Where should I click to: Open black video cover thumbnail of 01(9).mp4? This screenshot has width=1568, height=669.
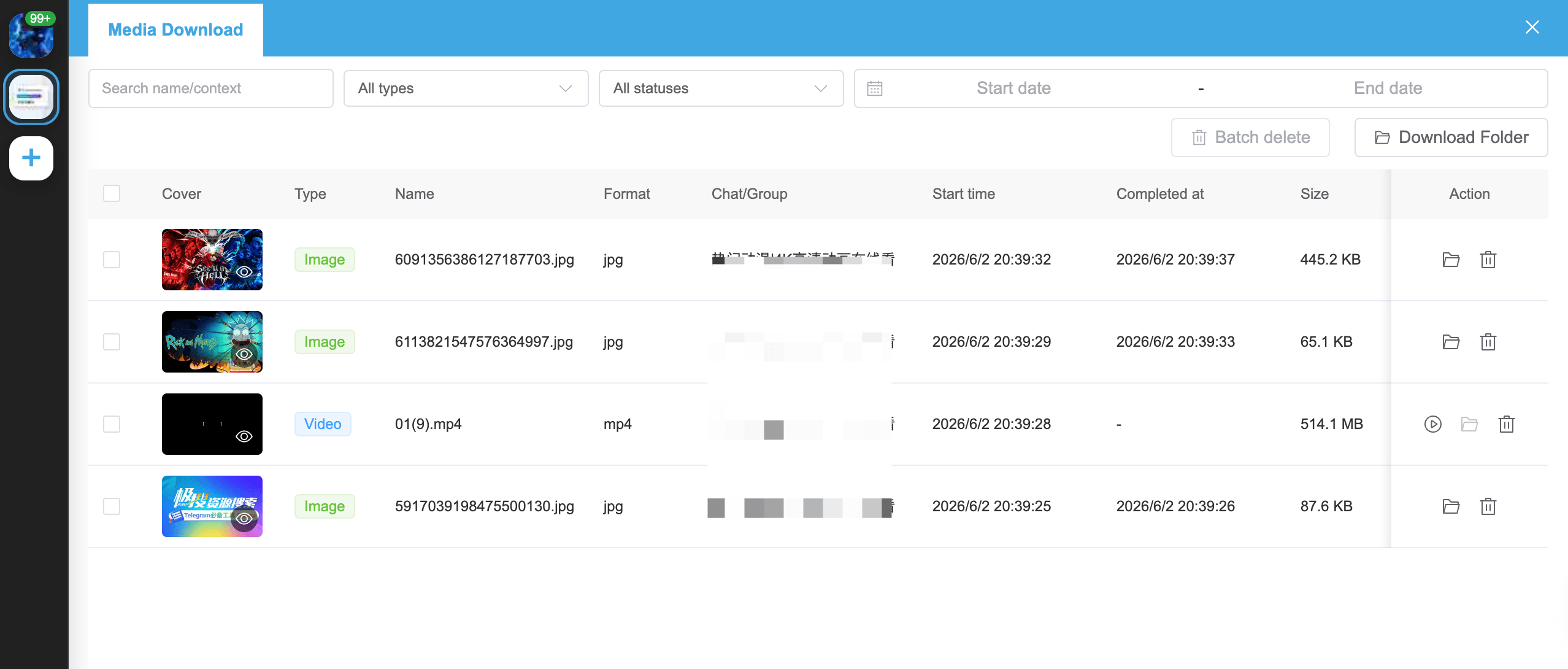pyautogui.click(x=212, y=424)
